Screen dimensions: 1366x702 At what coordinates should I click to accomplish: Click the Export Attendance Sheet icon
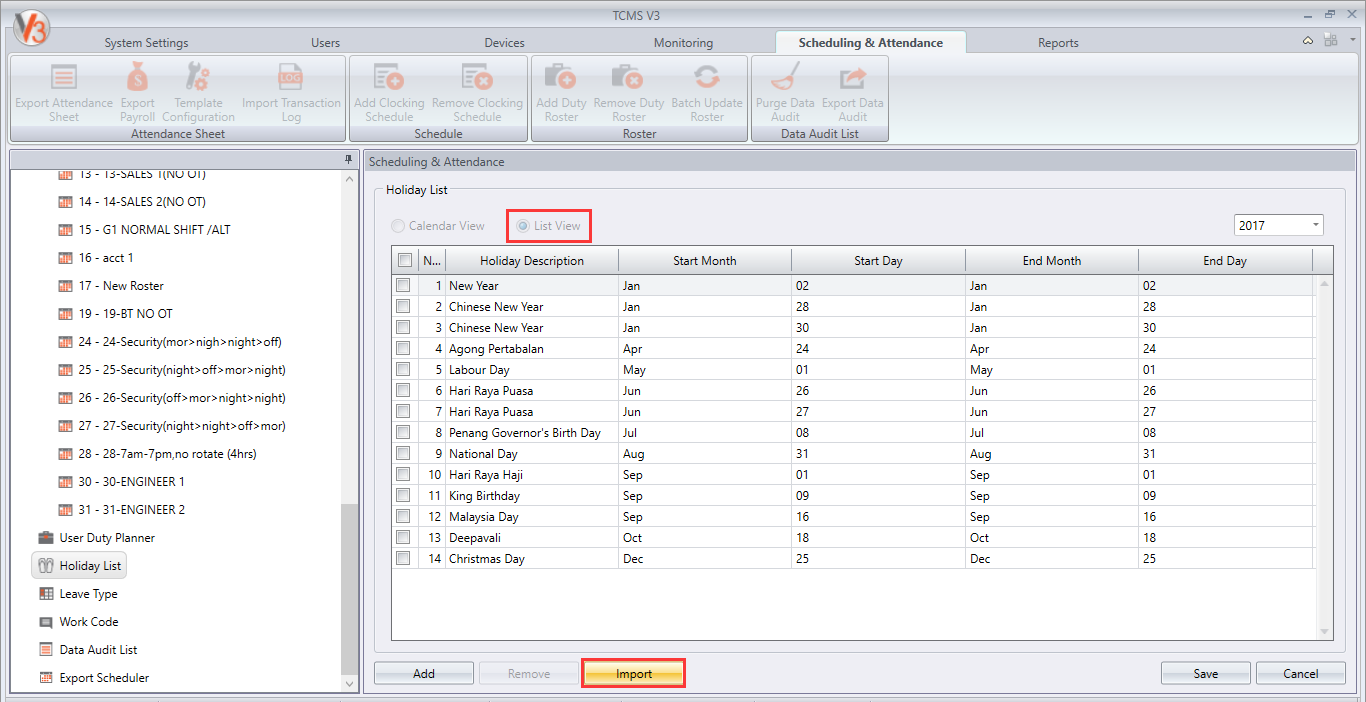point(64,77)
